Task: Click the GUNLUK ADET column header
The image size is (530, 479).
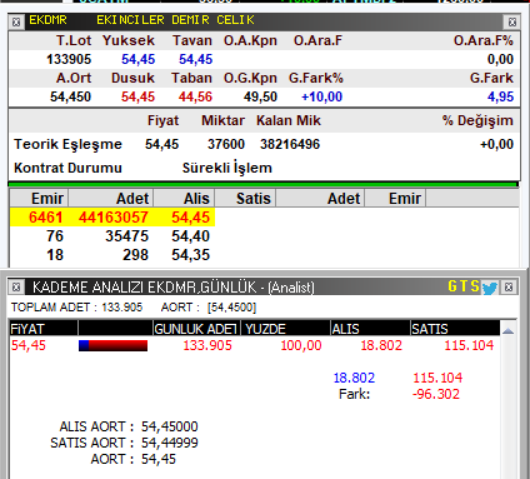Action: tap(197, 329)
